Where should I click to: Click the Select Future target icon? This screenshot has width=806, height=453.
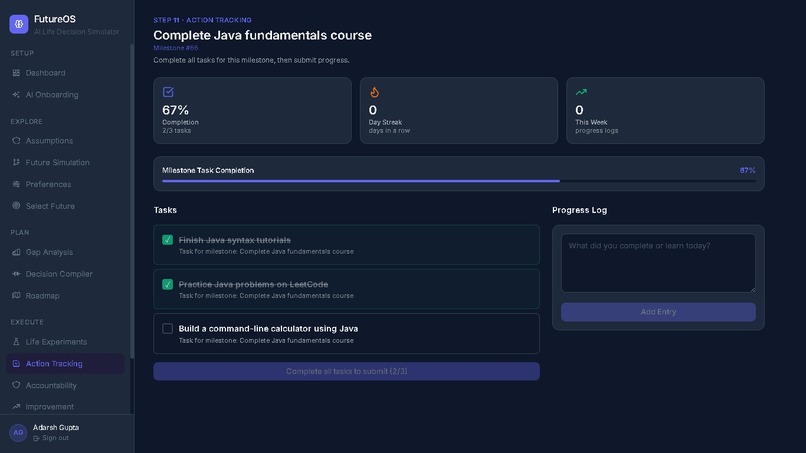click(x=16, y=206)
